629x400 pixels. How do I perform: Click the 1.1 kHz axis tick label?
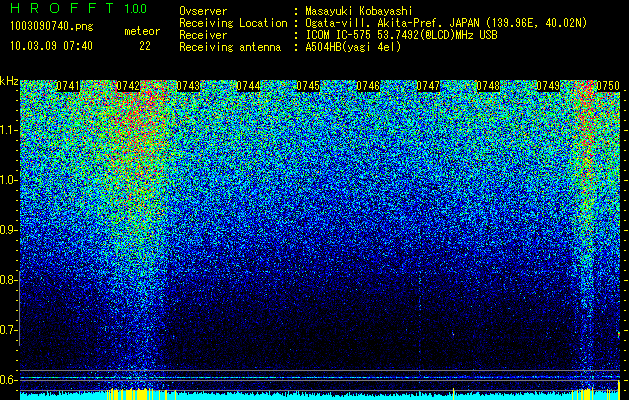[8, 130]
